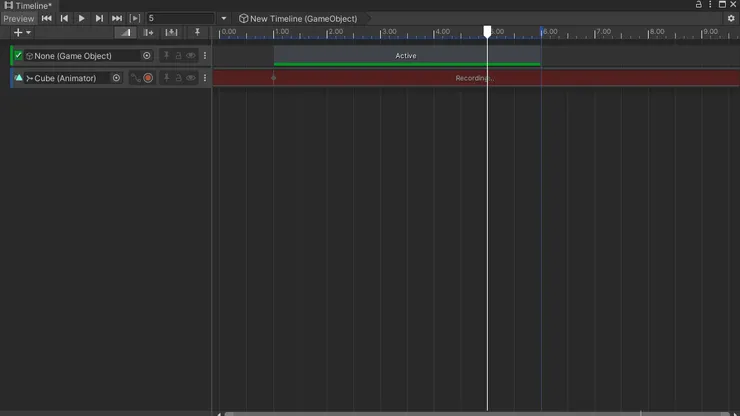Click the timeline end marker at 6.00
The width and height of the screenshot is (740, 416).
[542, 32]
